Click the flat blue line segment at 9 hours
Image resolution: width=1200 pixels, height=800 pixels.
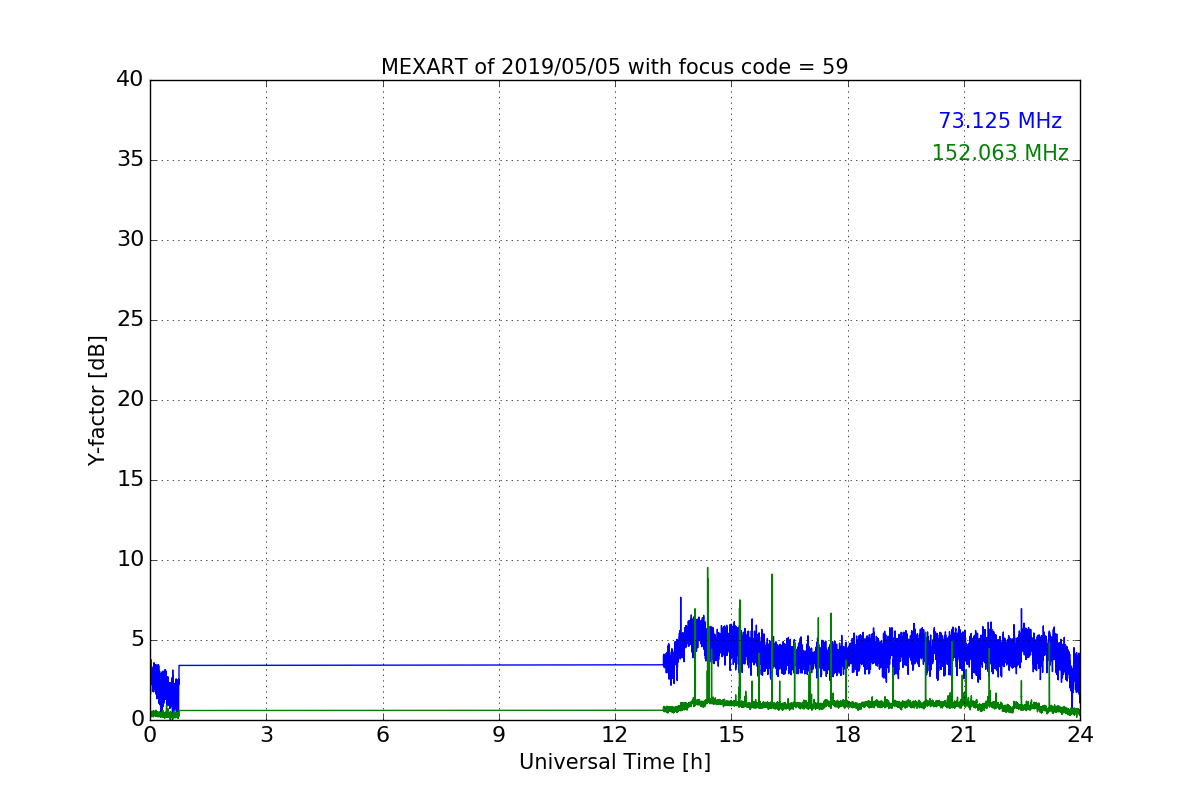point(499,665)
